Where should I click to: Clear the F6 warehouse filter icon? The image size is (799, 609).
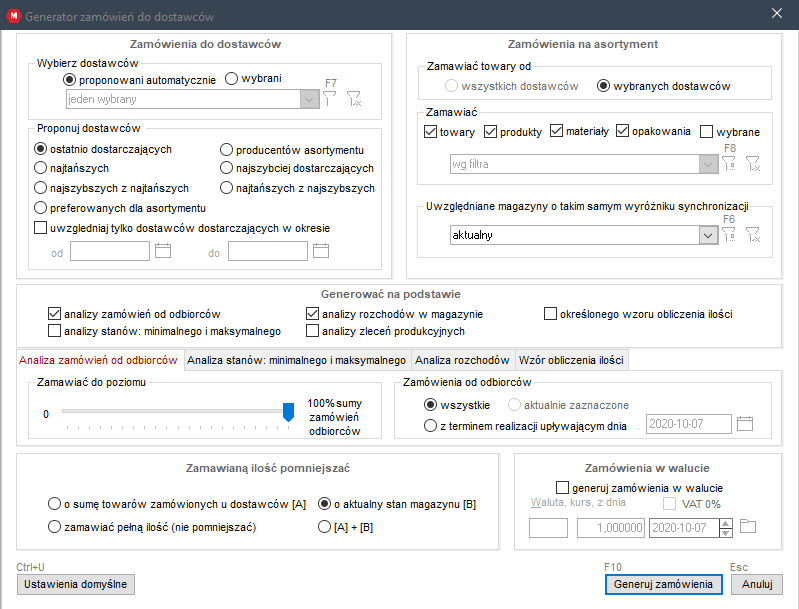click(x=753, y=234)
